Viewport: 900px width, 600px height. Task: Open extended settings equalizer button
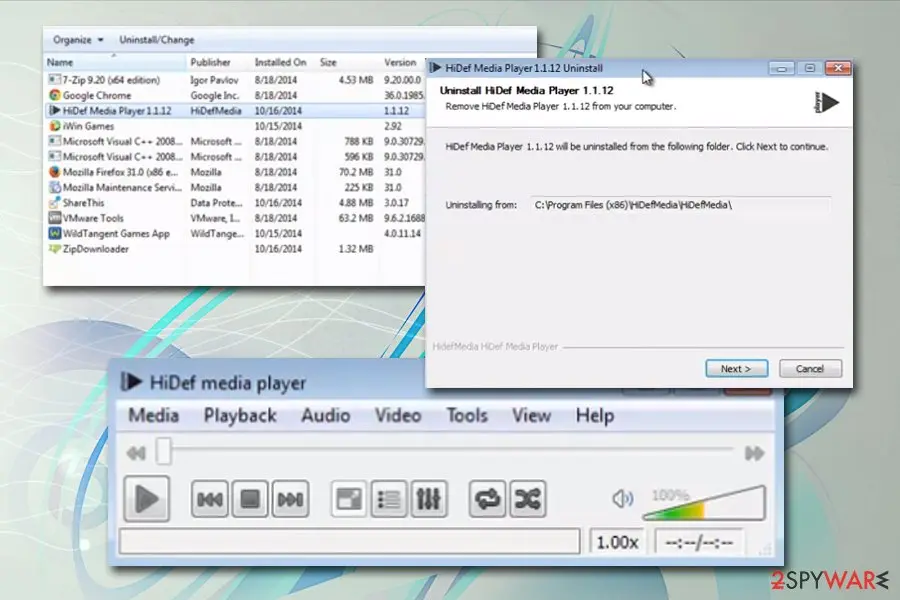[x=429, y=499]
